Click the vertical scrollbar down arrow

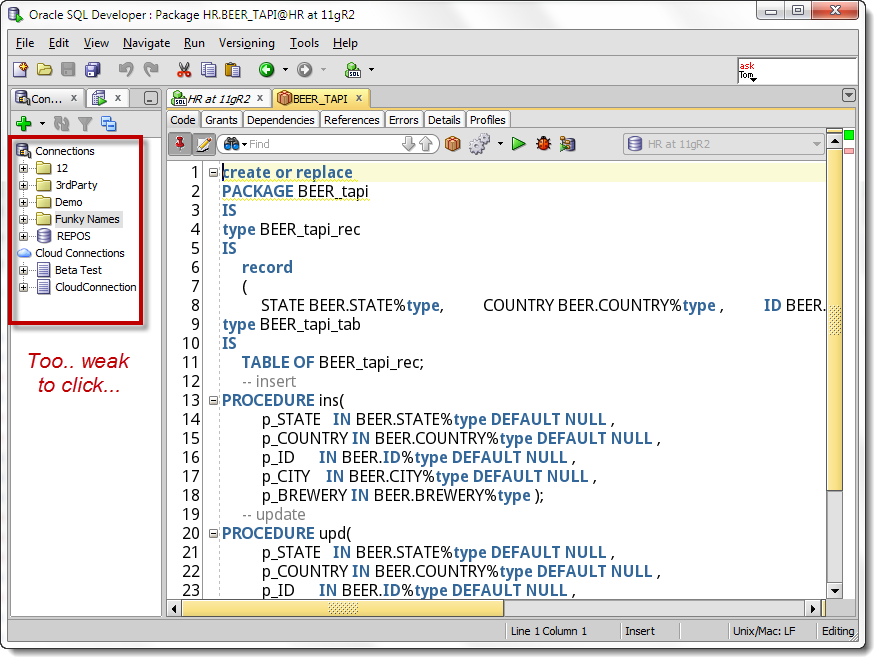click(x=835, y=590)
